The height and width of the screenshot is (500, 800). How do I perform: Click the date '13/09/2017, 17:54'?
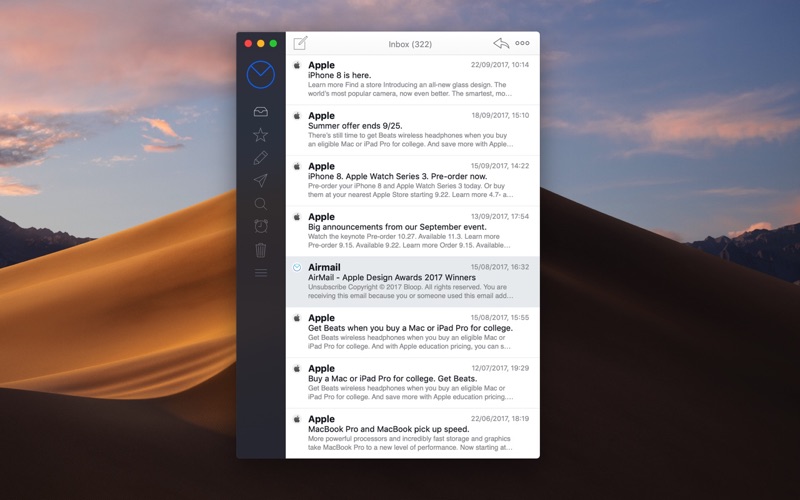[499, 216]
